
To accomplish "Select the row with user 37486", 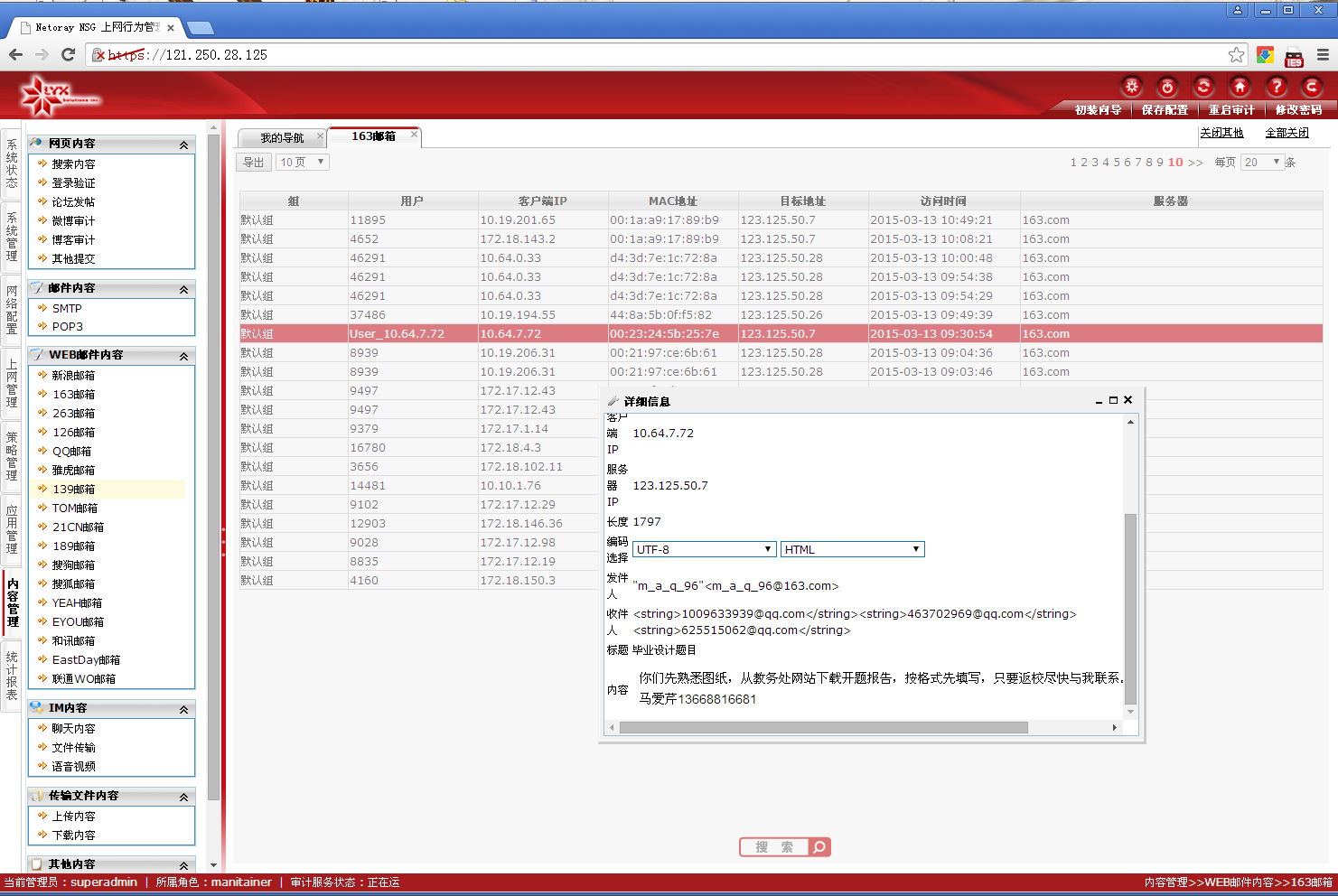I will click(x=781, y=315).
